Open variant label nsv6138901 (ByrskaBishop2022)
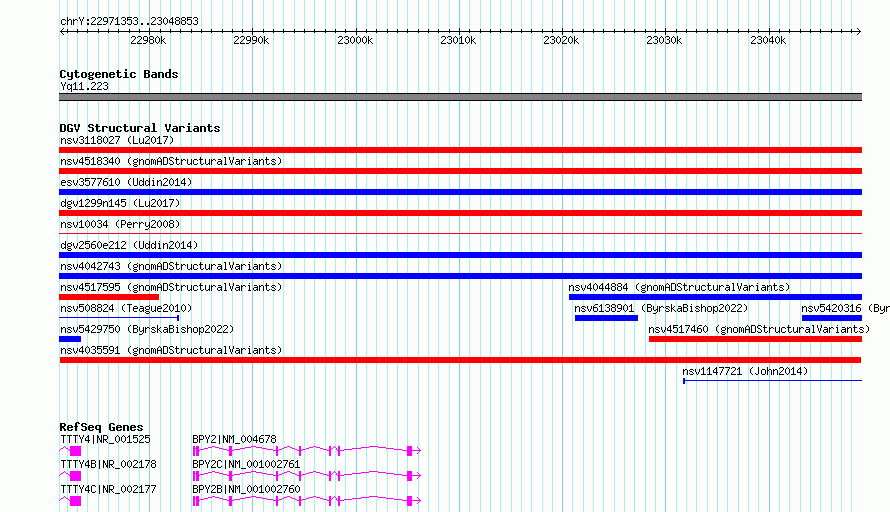The height and width of the screenshot is (512, 890). point(661,308)
